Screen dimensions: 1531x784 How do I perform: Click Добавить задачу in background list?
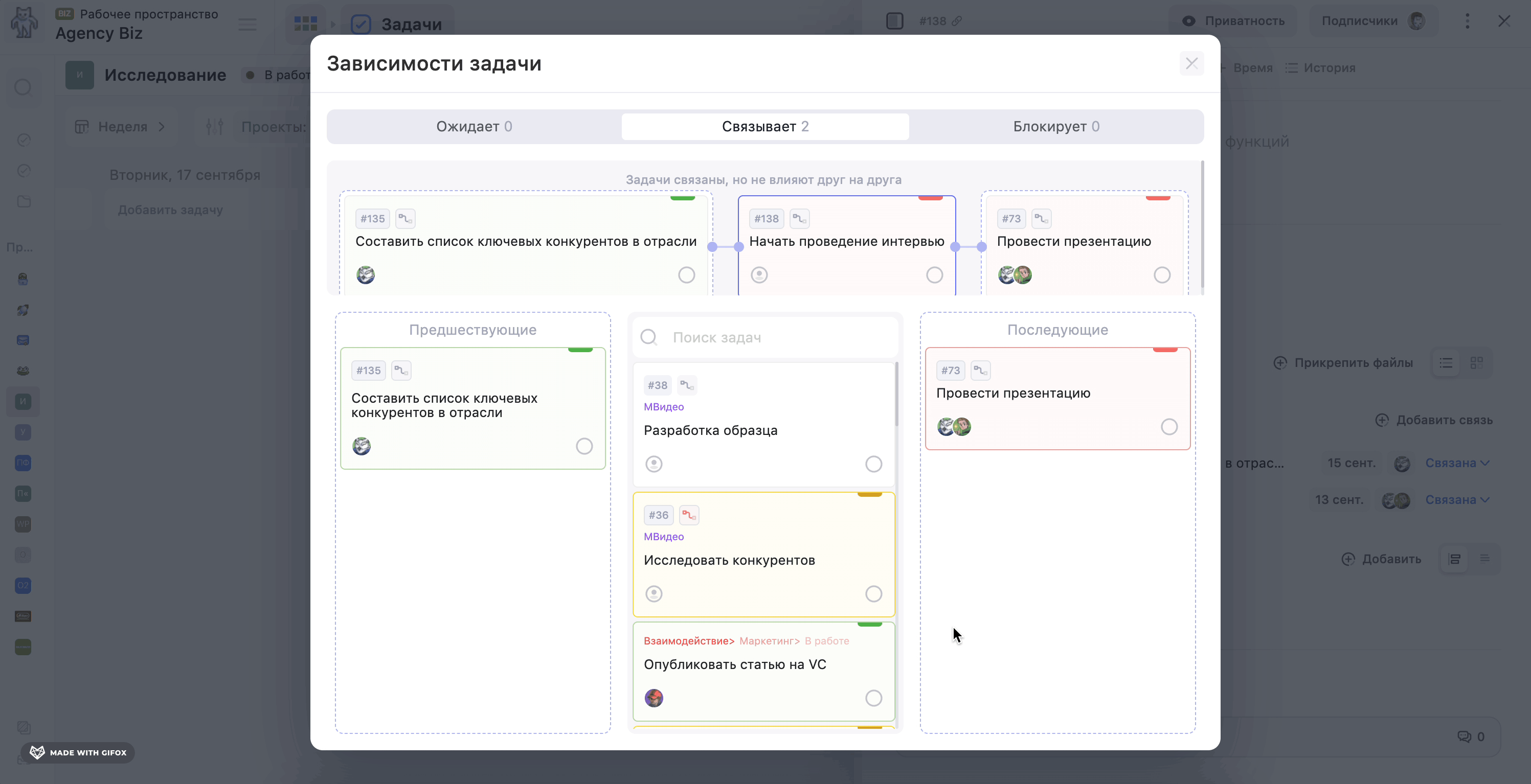click(171, 210)
